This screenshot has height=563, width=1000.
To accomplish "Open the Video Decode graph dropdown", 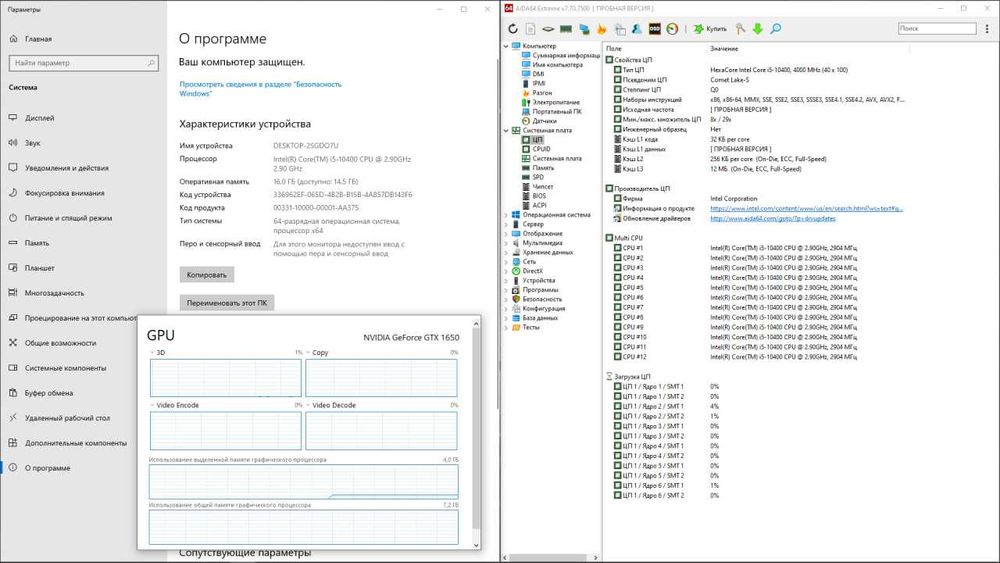I will tap(308, 406).
